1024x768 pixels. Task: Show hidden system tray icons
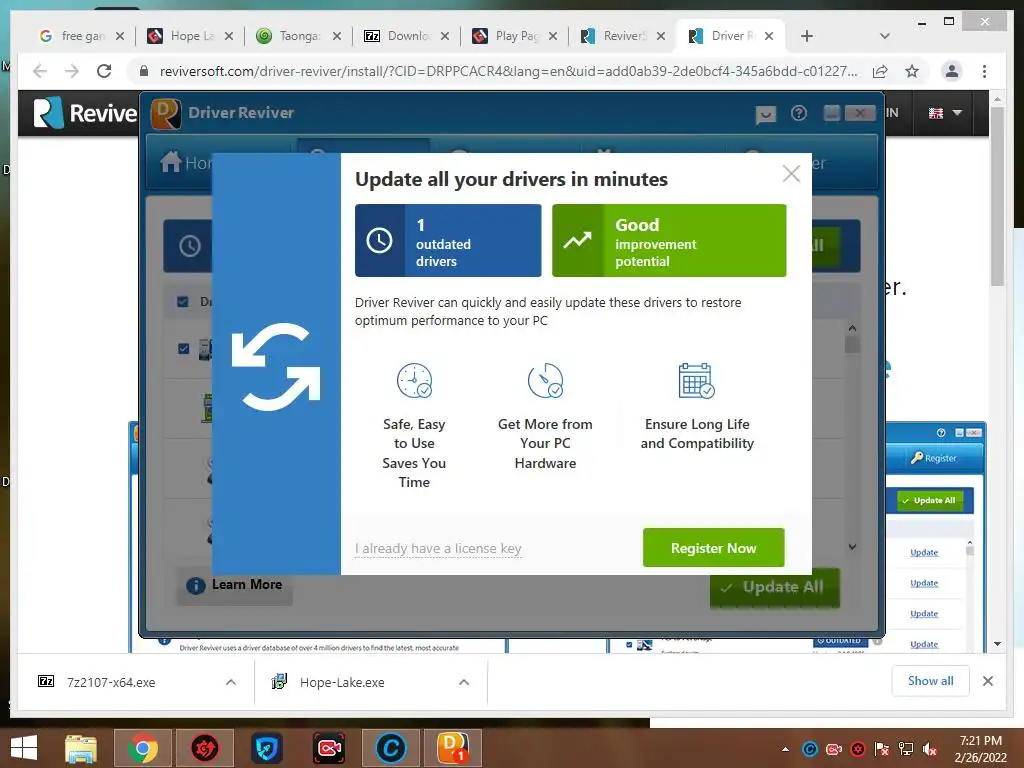785,749
